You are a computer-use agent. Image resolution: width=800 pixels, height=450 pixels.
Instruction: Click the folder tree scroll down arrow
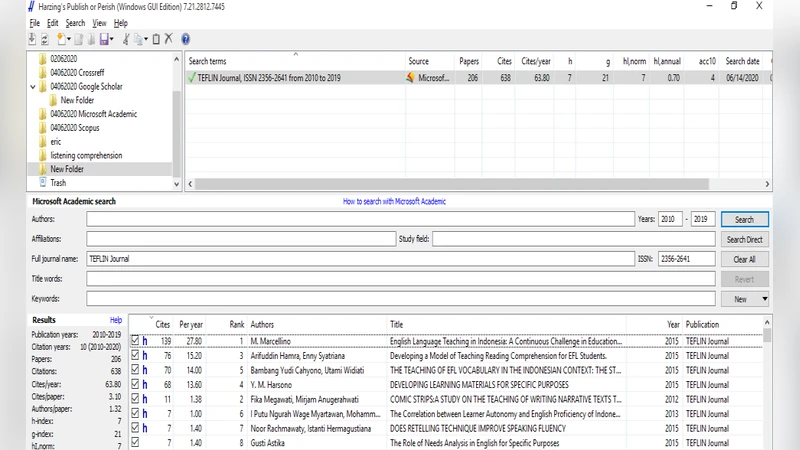[177, 184]
